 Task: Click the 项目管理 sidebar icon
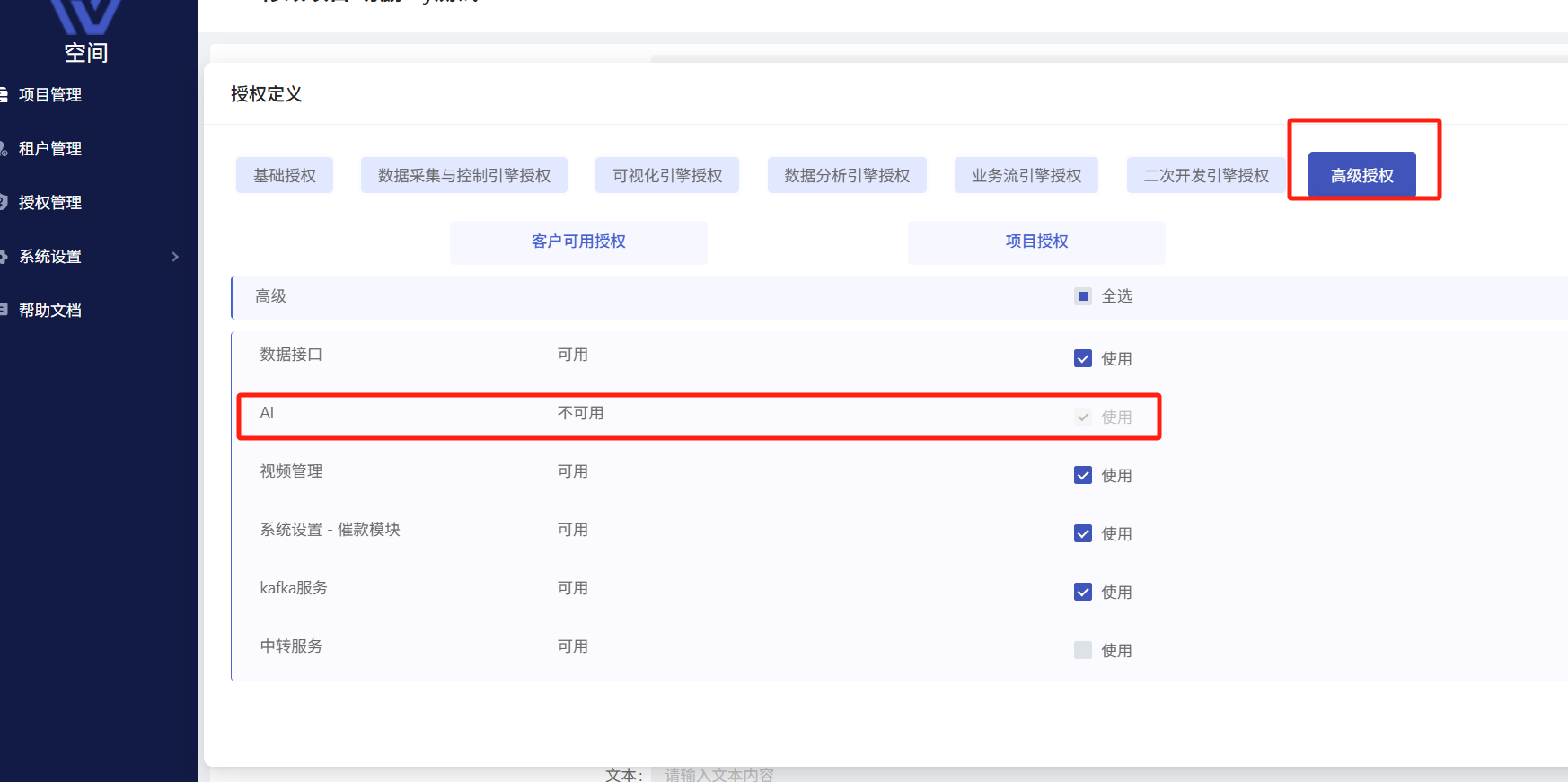point(4,94)
